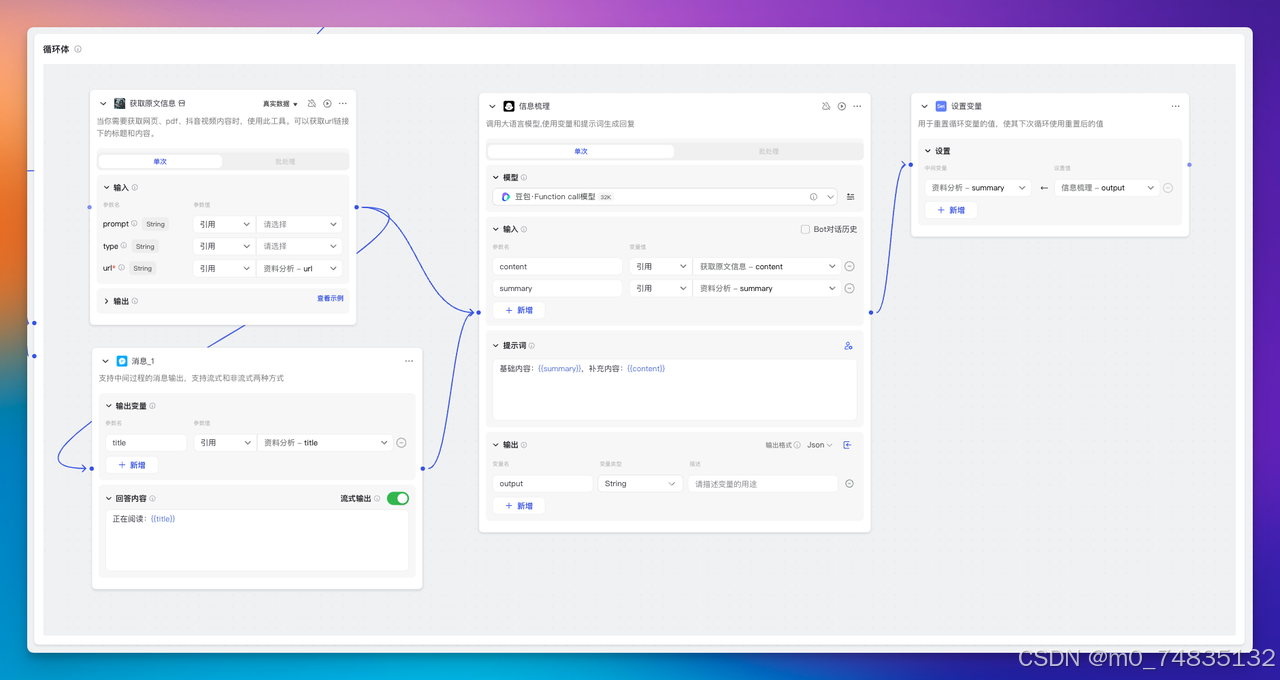Image resolution: width=1280 pixels, height=680 pixels.
Task: Click the 设置变量 node icon
Action: (941, 106)
